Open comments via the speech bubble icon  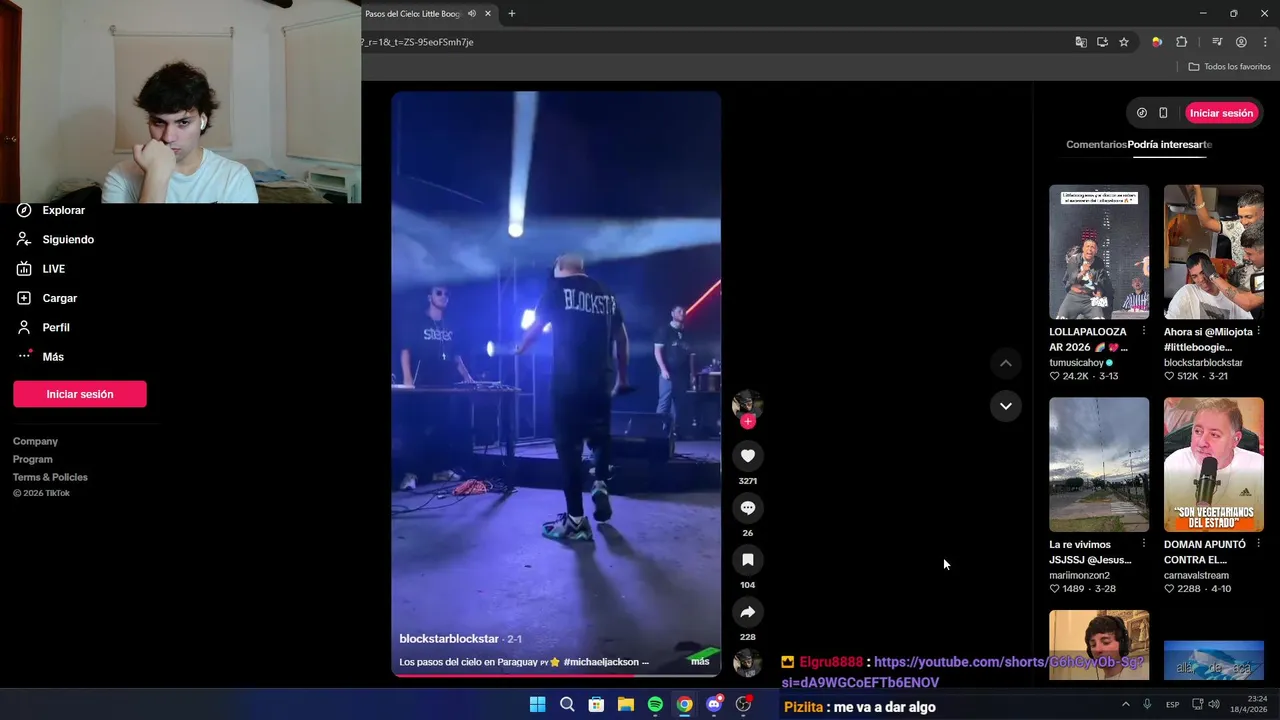pyautogui.click(x=747, y=508)
